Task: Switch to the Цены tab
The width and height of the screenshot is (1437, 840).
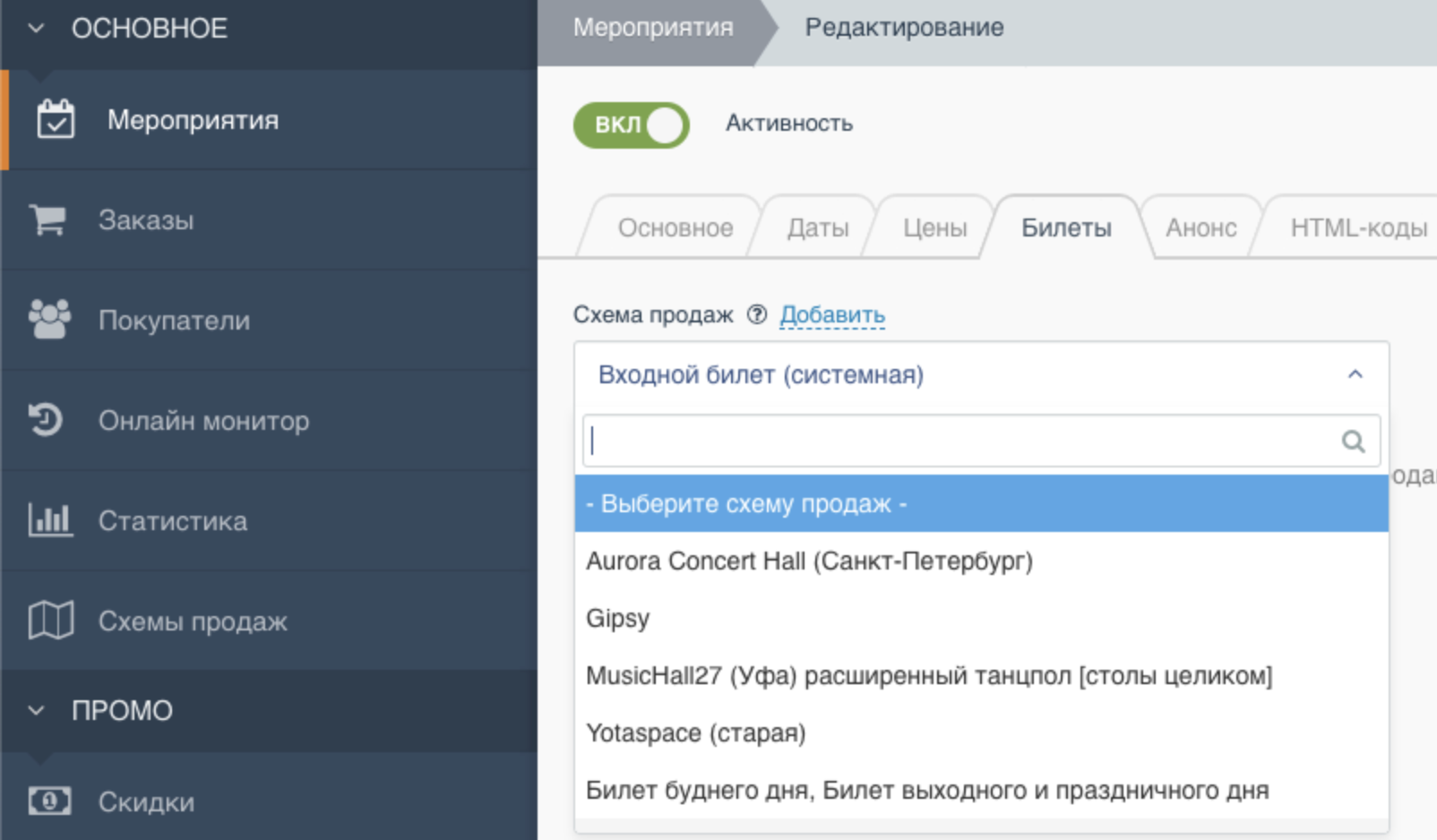Action: (x=934, y=227)
